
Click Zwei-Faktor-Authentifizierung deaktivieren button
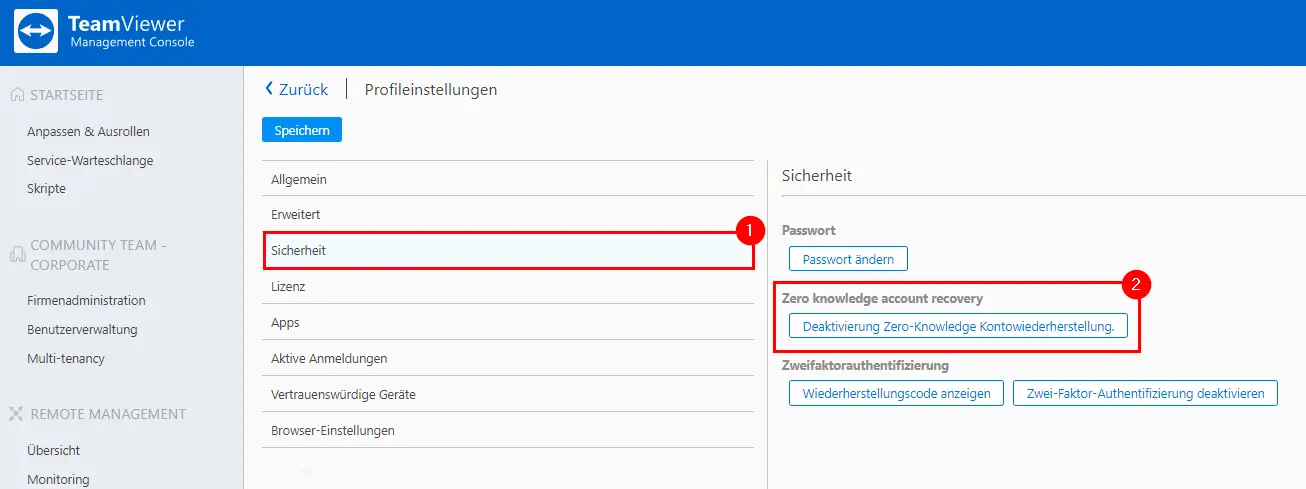coord(1146,393)
